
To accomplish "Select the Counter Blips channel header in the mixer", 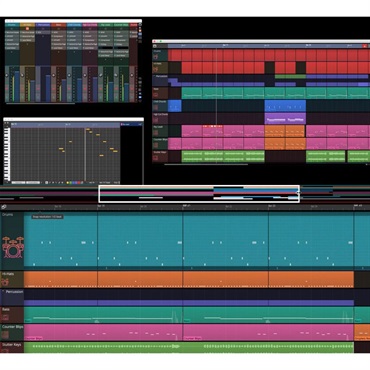I will pos(121,25).
